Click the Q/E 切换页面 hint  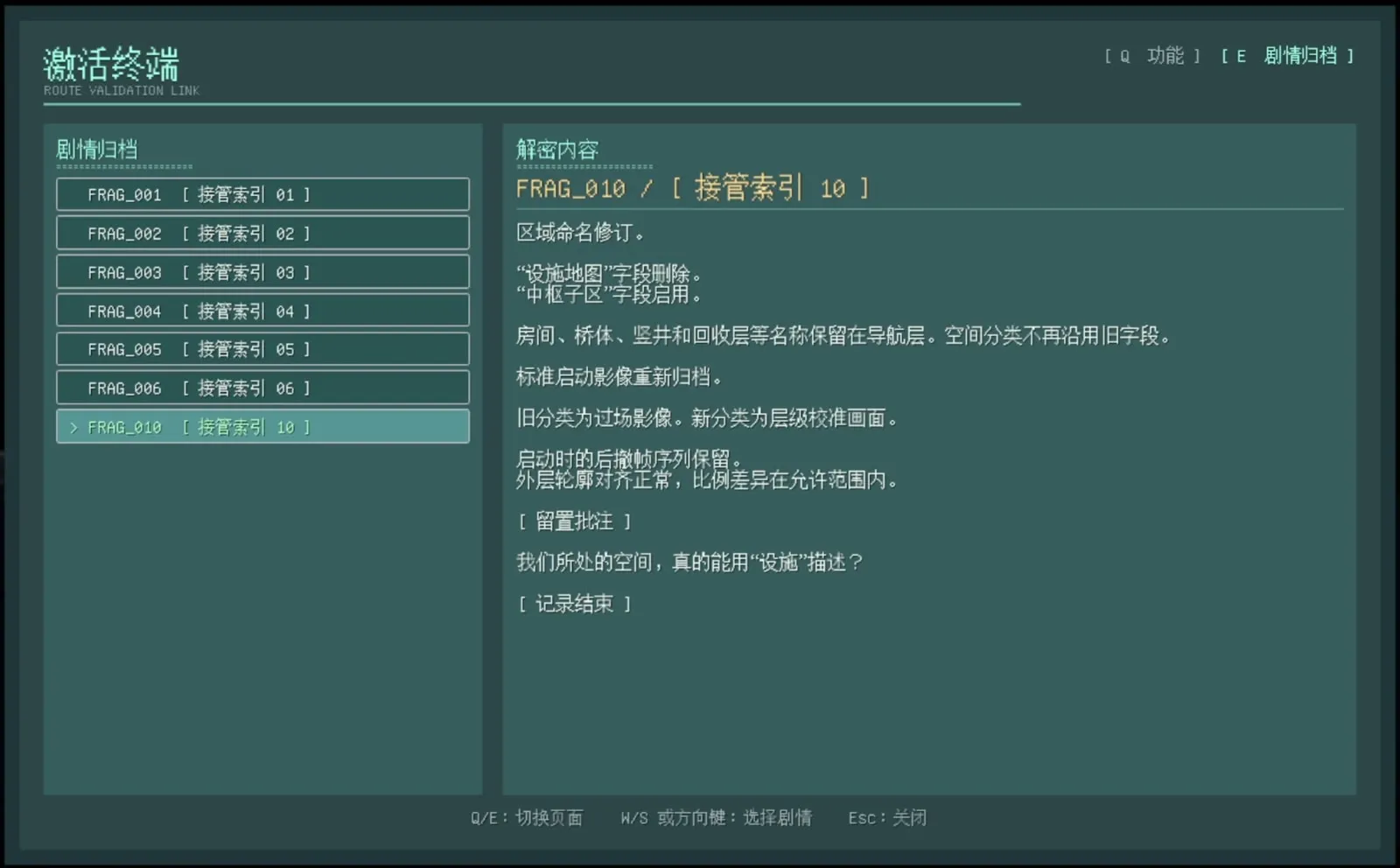tap(526, 818)
